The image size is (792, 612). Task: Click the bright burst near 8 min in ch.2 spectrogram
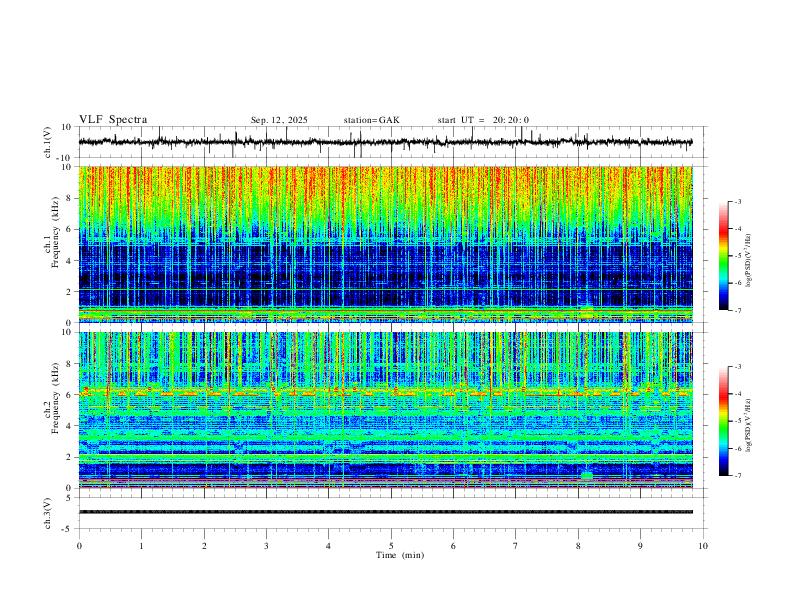pyautogui.click(x=586, y=475)
